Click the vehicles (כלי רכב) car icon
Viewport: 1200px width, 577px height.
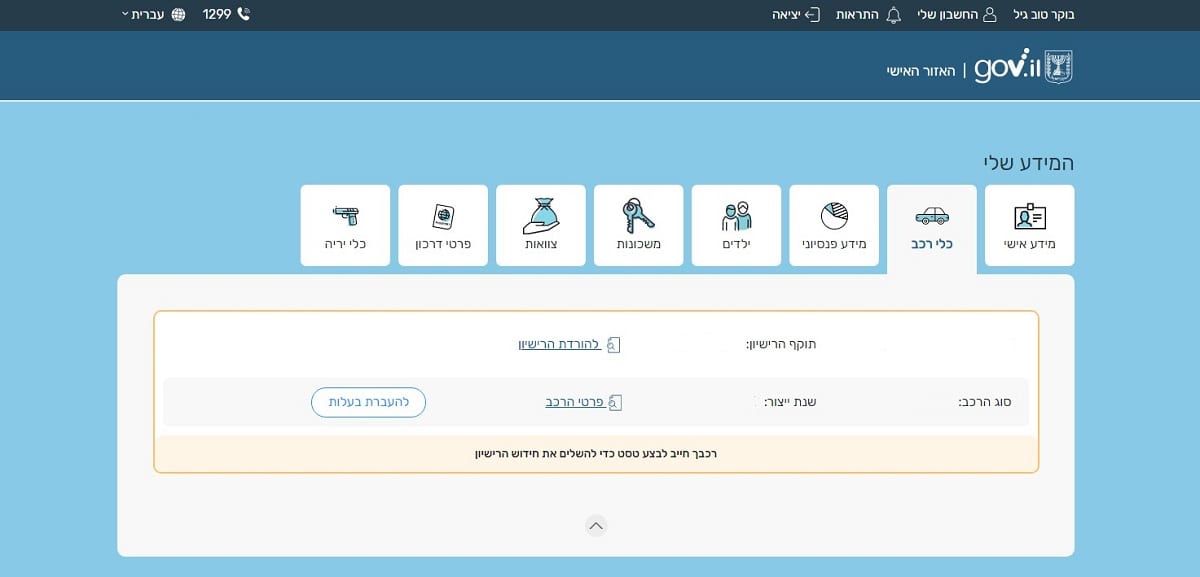pyautogui.click(x=932, y=216)
